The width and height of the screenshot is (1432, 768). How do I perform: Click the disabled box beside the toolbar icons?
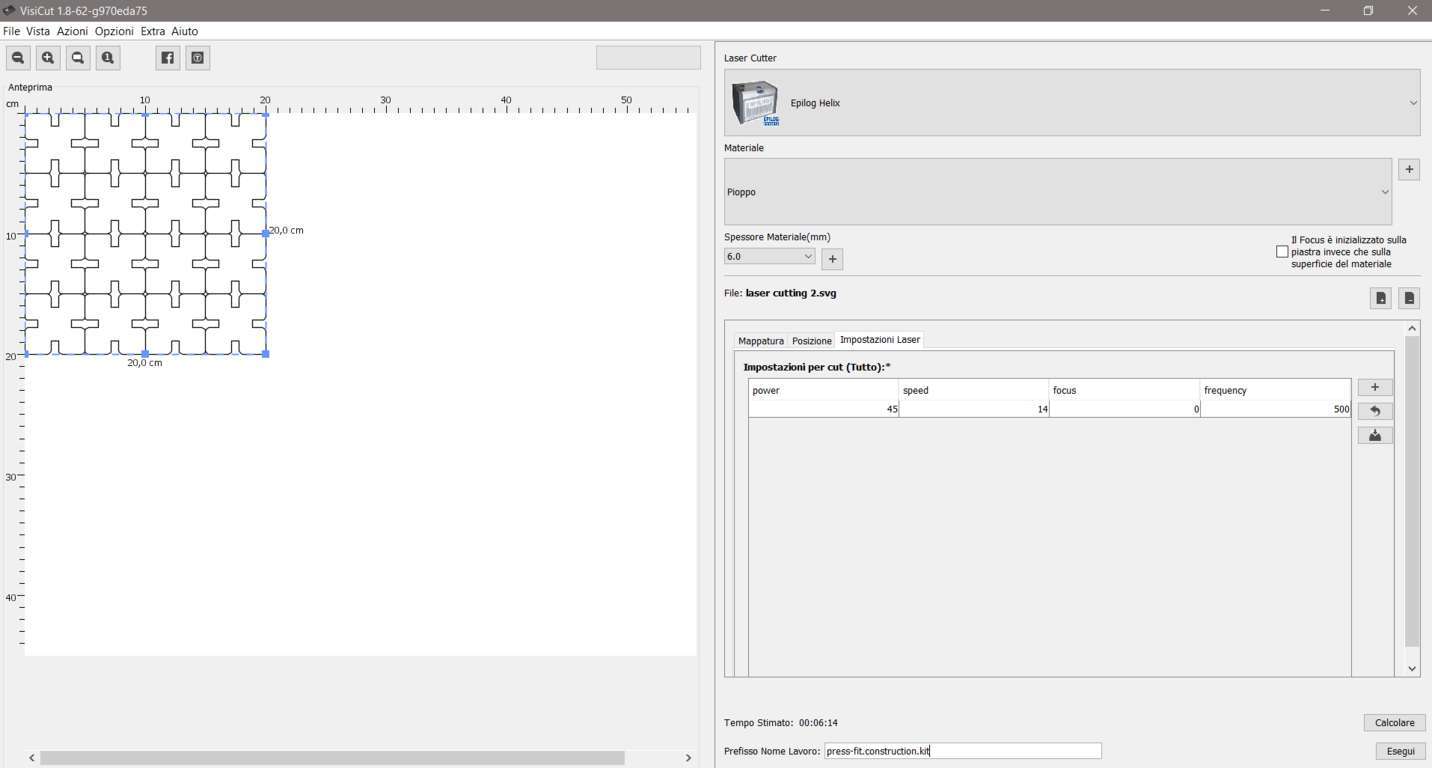coord(648,57)
